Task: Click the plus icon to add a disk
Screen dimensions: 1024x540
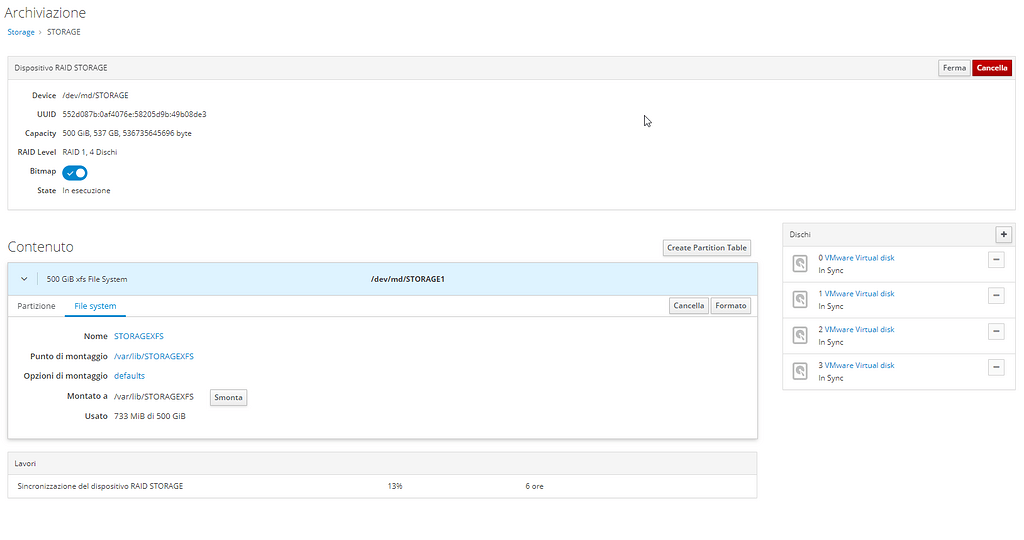Action: 1003,234
